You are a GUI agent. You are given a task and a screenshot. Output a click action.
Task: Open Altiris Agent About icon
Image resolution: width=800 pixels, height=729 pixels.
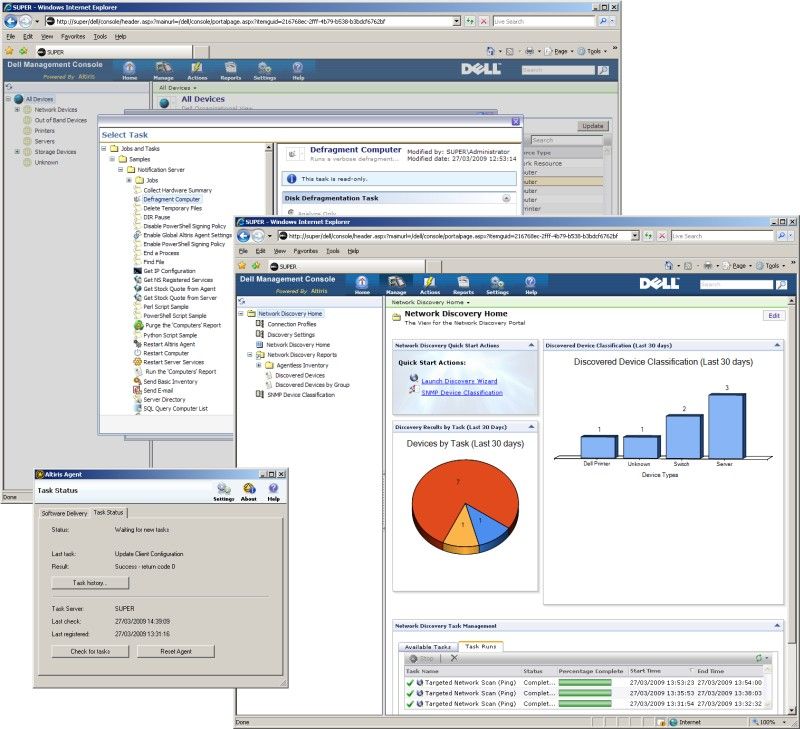click(x=248, y=492)
